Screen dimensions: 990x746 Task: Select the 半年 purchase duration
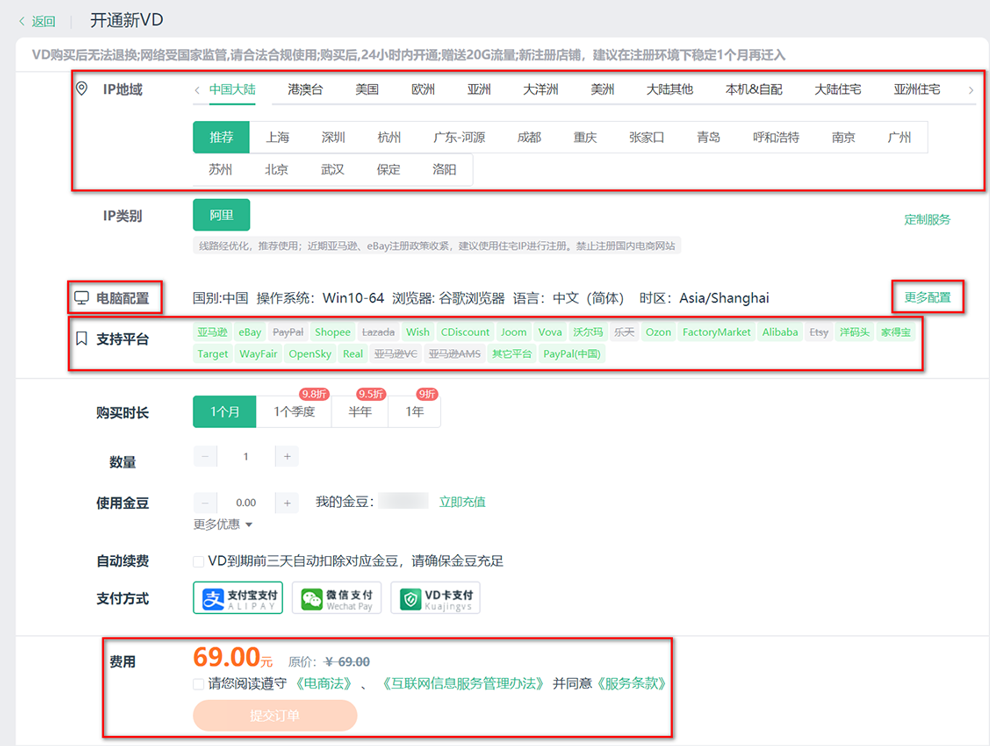[x=360, y=411]
